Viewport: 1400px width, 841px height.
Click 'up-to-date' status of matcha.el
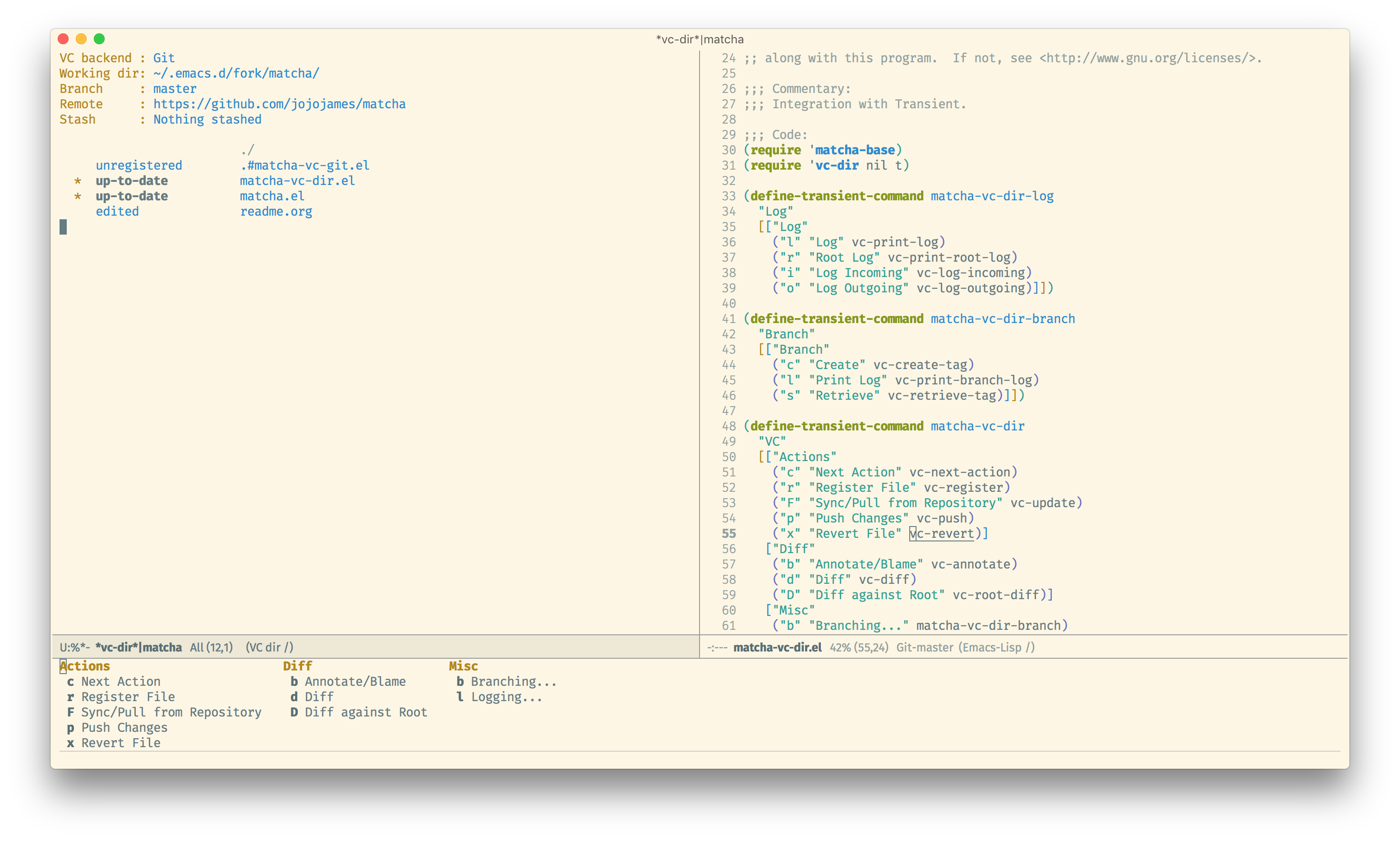131,196
